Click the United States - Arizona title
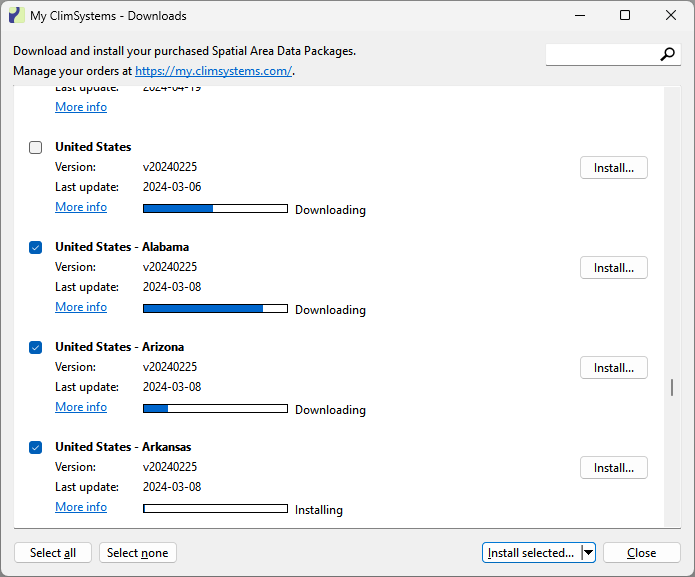Viewport: 695px width, 577px height. tap(119, 347)
